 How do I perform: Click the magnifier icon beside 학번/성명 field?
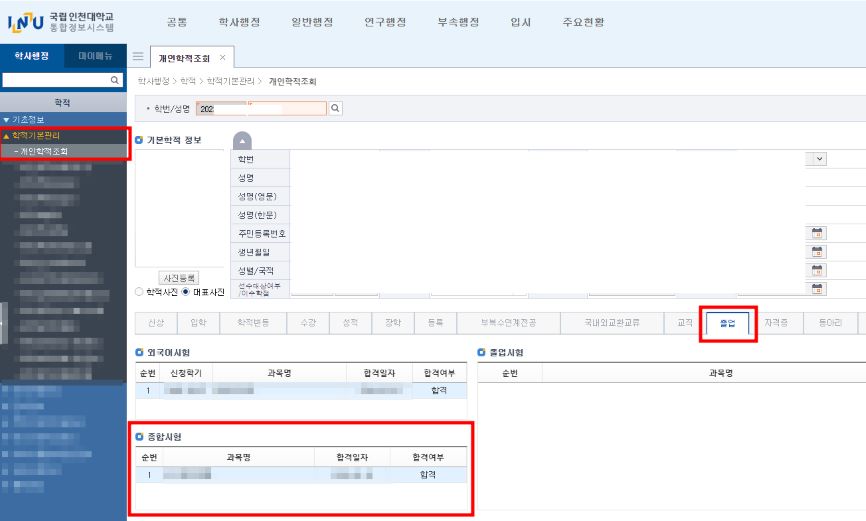point(336,108)
